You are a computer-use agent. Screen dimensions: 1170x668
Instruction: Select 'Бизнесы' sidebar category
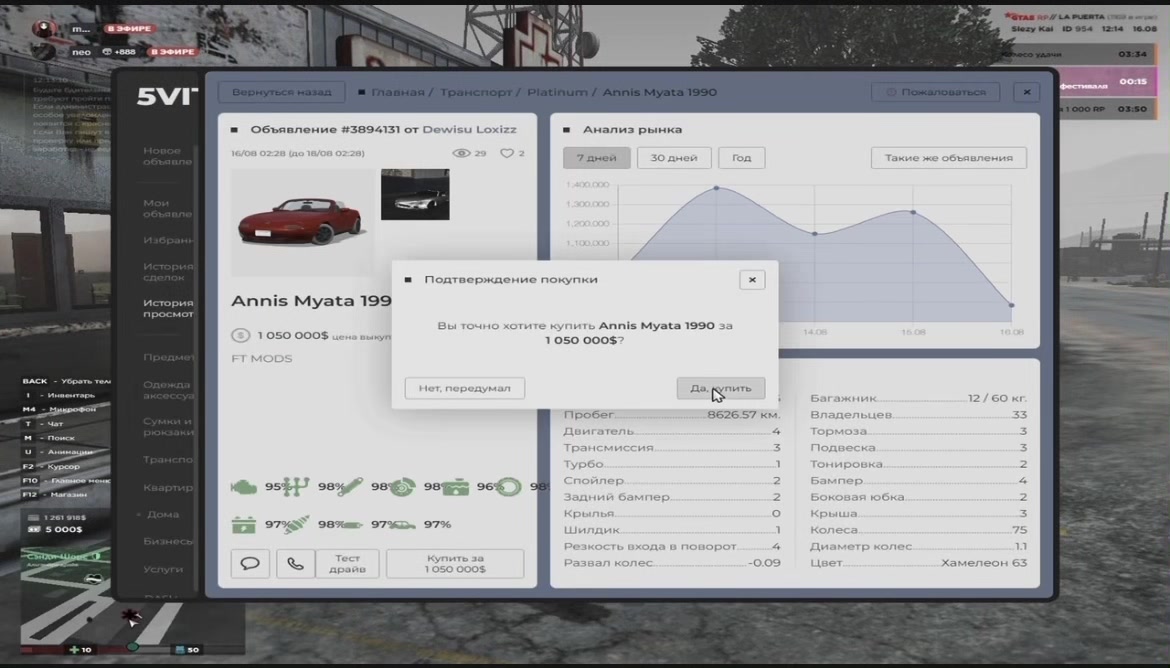pos(168,541)
